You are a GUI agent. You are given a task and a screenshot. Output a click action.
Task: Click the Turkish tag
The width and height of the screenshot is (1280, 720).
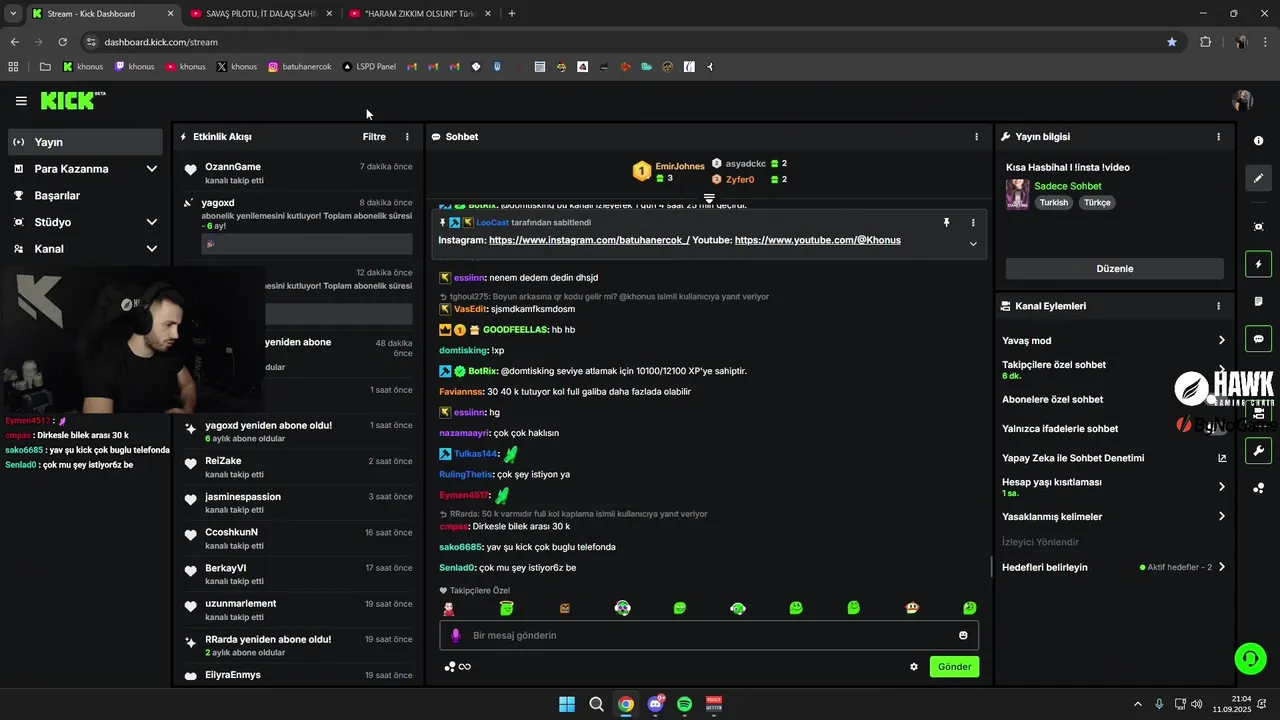point(1053,202)
